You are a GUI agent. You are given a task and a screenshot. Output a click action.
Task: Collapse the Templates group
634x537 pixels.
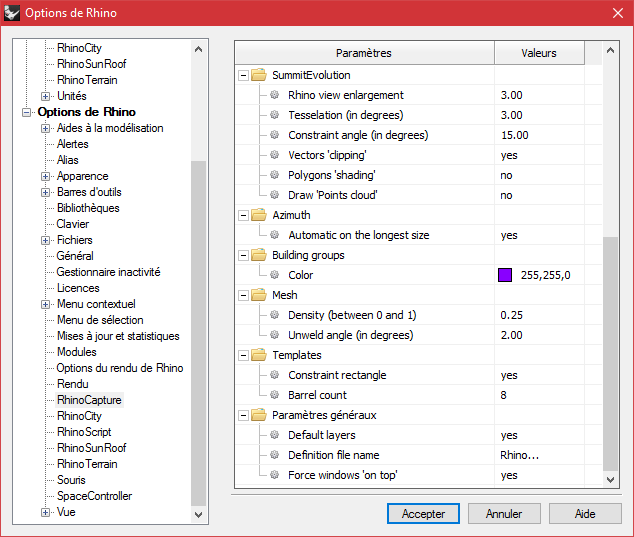243,355
